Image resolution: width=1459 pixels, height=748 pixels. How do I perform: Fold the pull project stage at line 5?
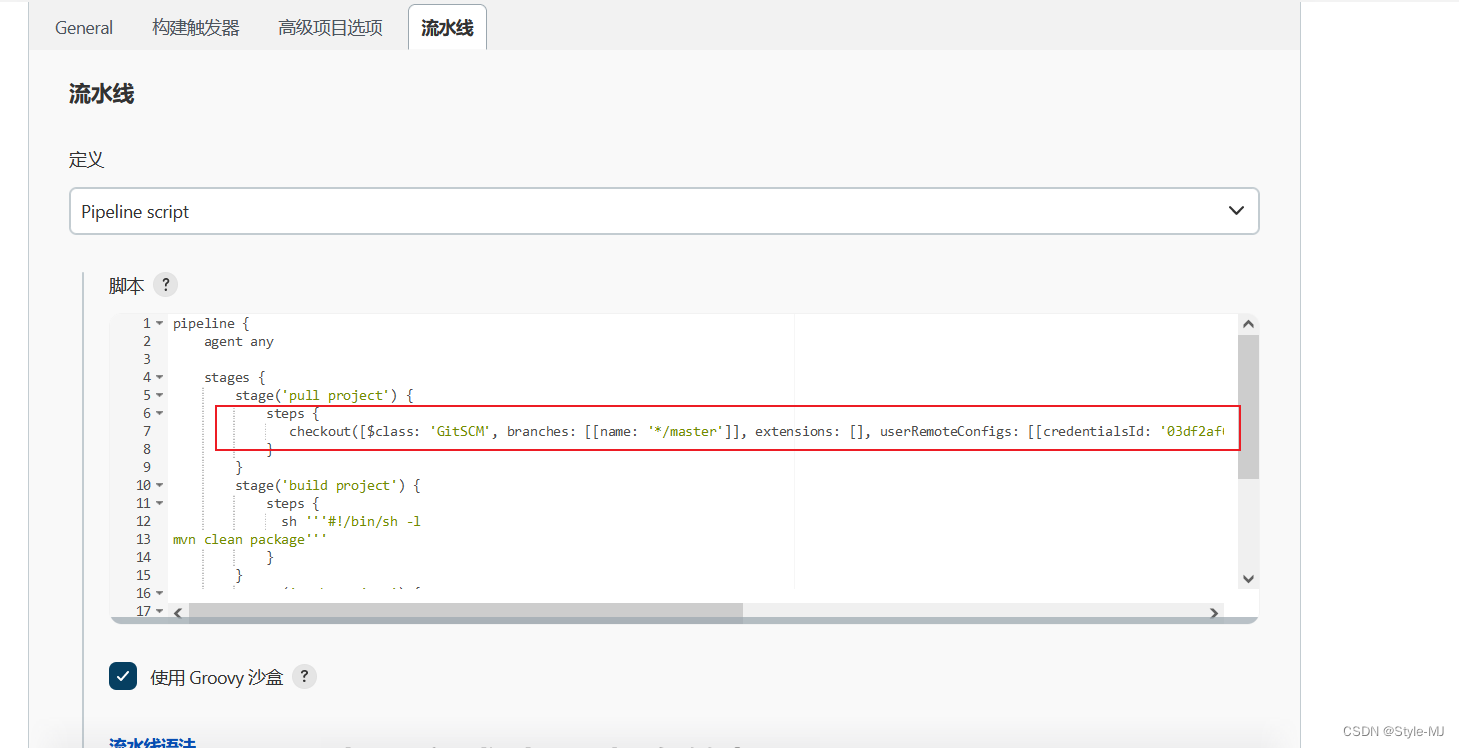click(159, 396)
